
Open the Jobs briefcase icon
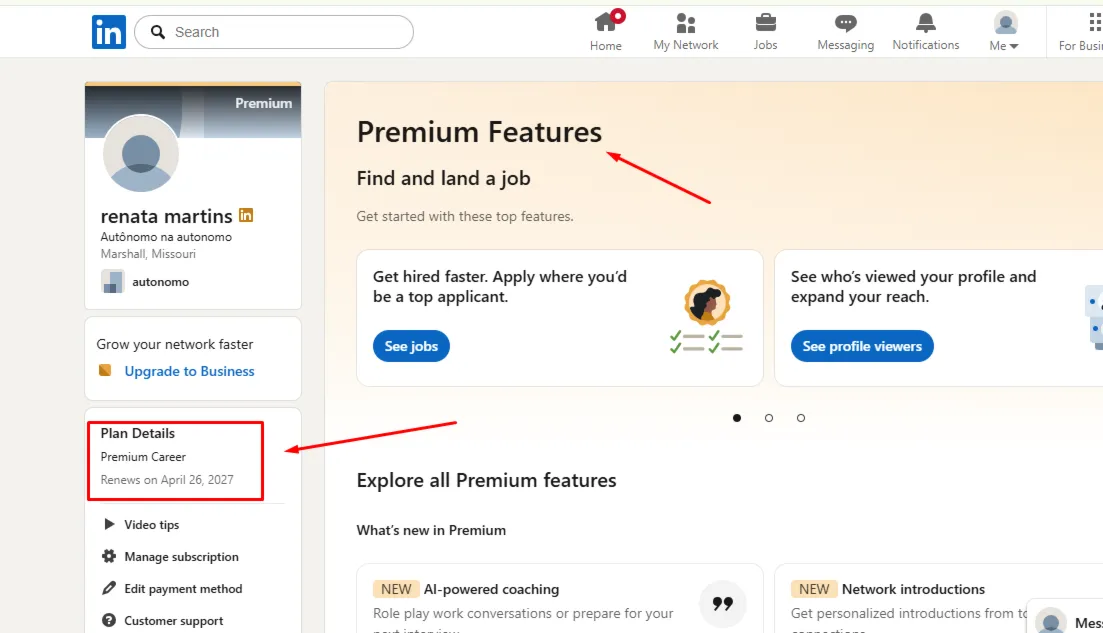765,23
